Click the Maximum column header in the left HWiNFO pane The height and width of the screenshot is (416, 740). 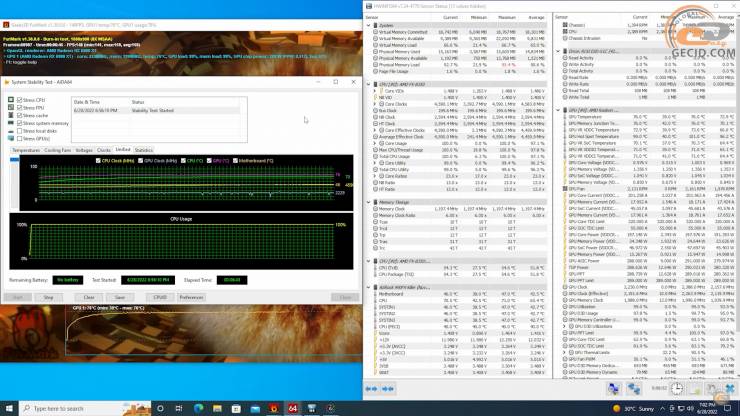[x=507, y=17]
